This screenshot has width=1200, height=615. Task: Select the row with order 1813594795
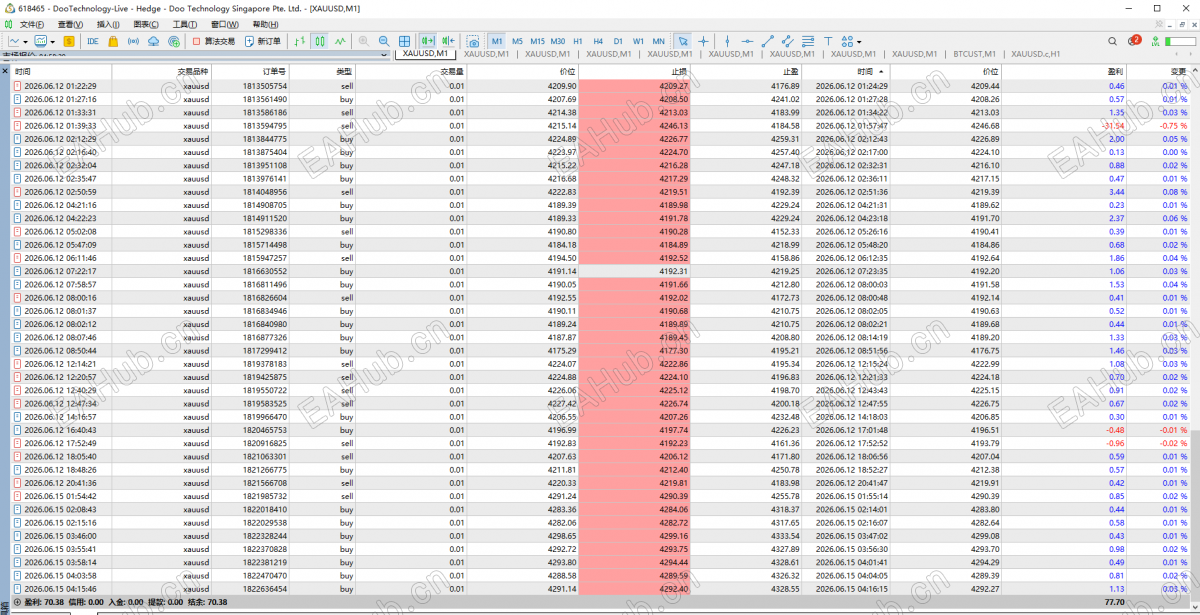click(600, 126)
